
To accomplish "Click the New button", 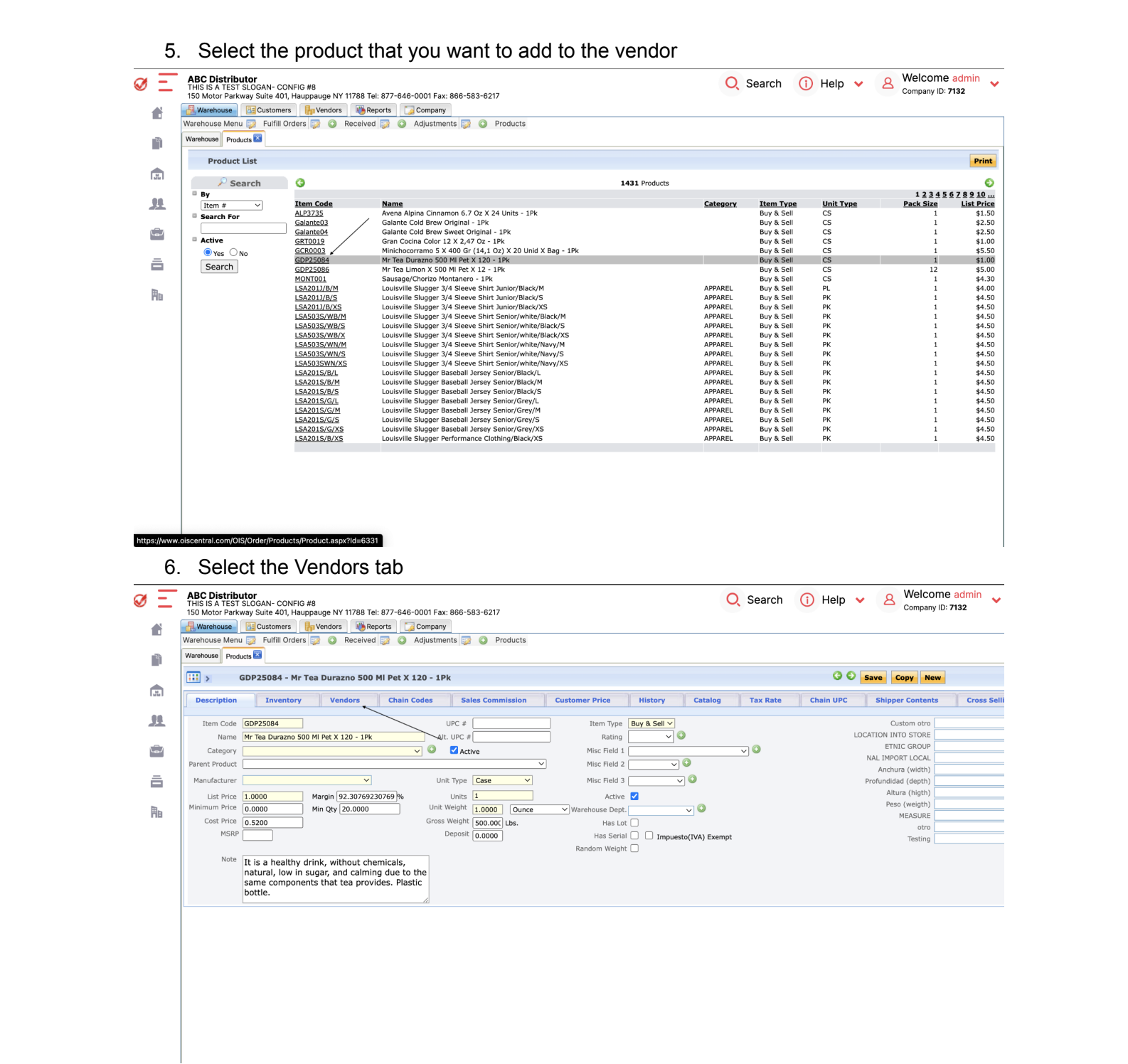I will 933,678.
